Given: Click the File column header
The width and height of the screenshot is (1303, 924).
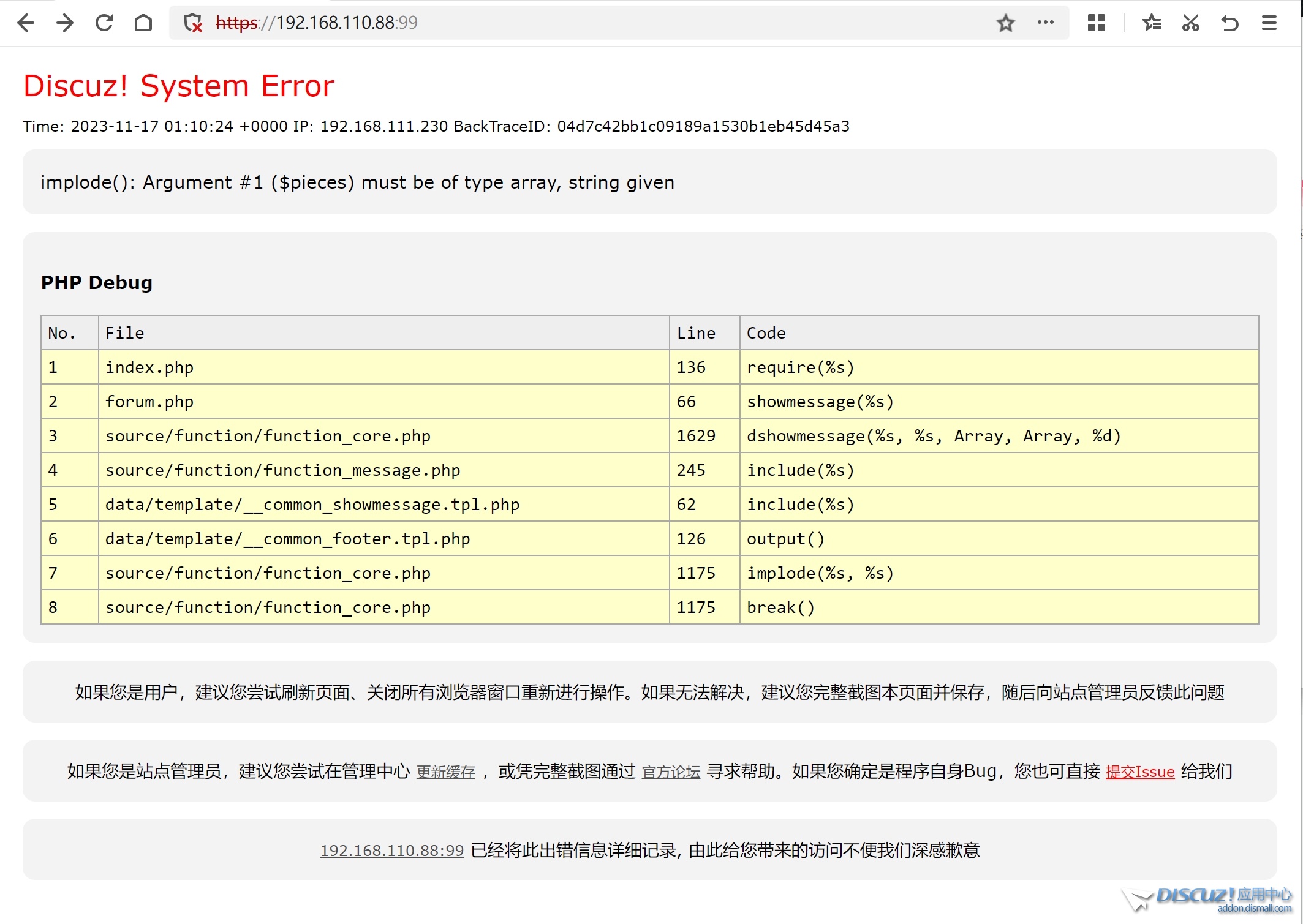Looking at the screenshot, I should tap(383, 333).
